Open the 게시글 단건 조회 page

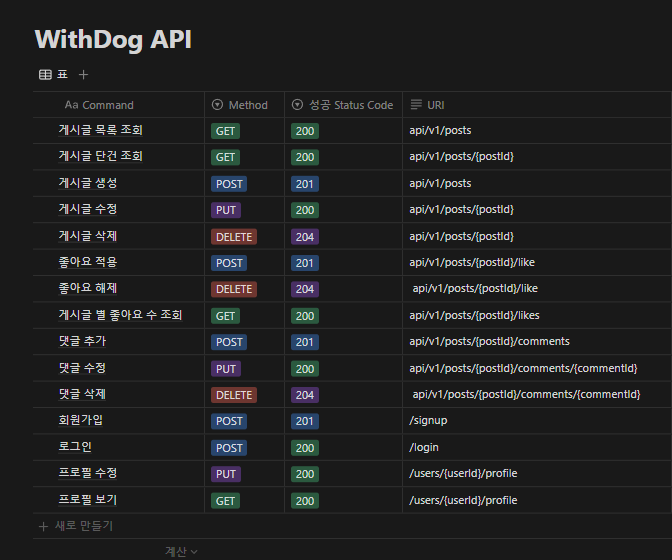click(100, 156)
